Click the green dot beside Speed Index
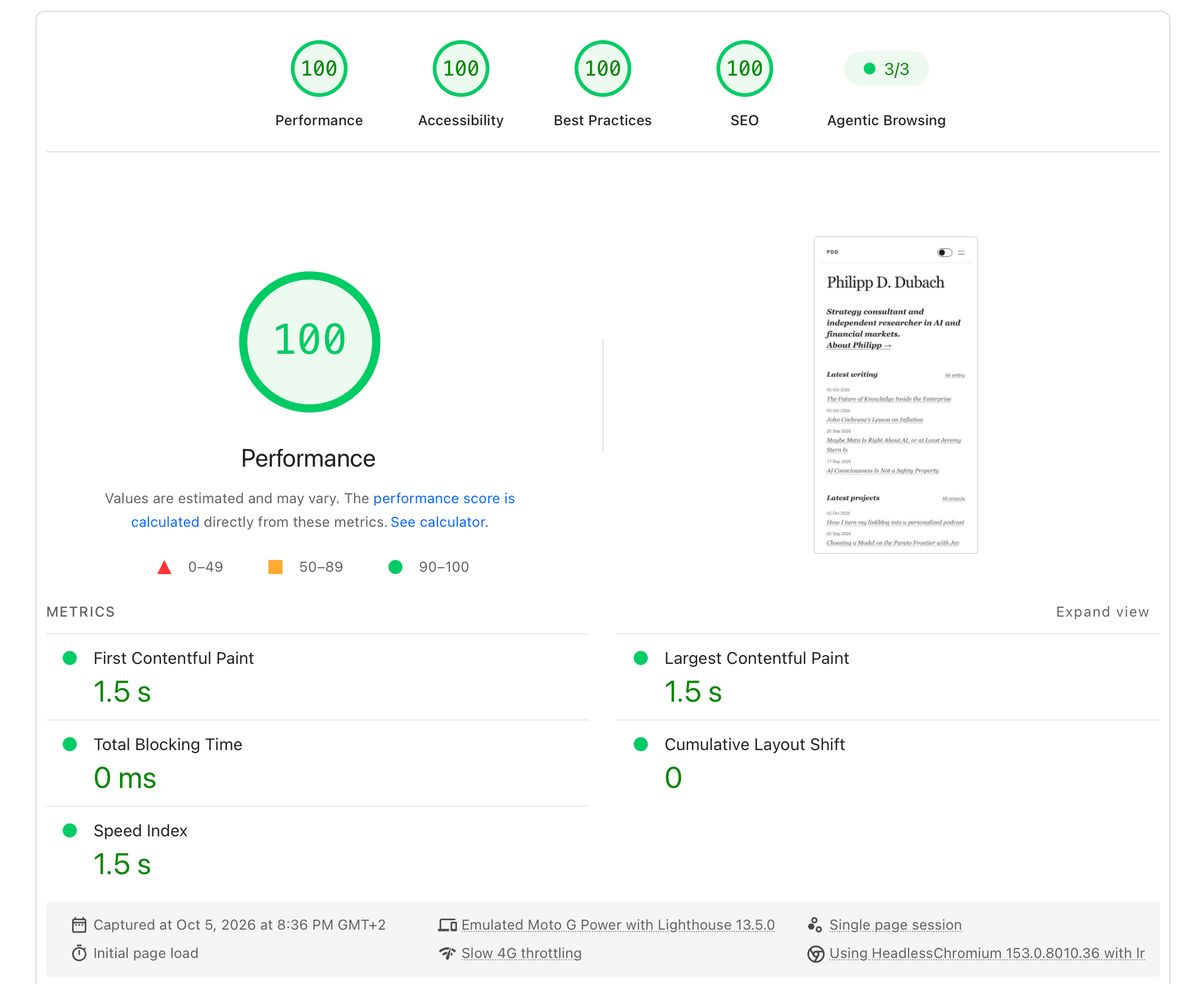Screen dimensions: 1200x984 tap(70, 830)
